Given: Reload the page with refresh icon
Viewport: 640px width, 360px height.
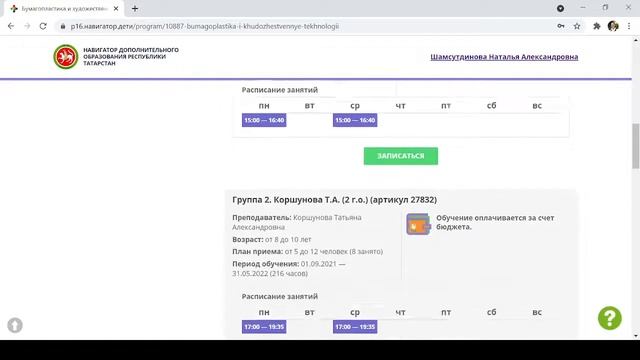Looking at the screenshot, I should pos(43,26).
